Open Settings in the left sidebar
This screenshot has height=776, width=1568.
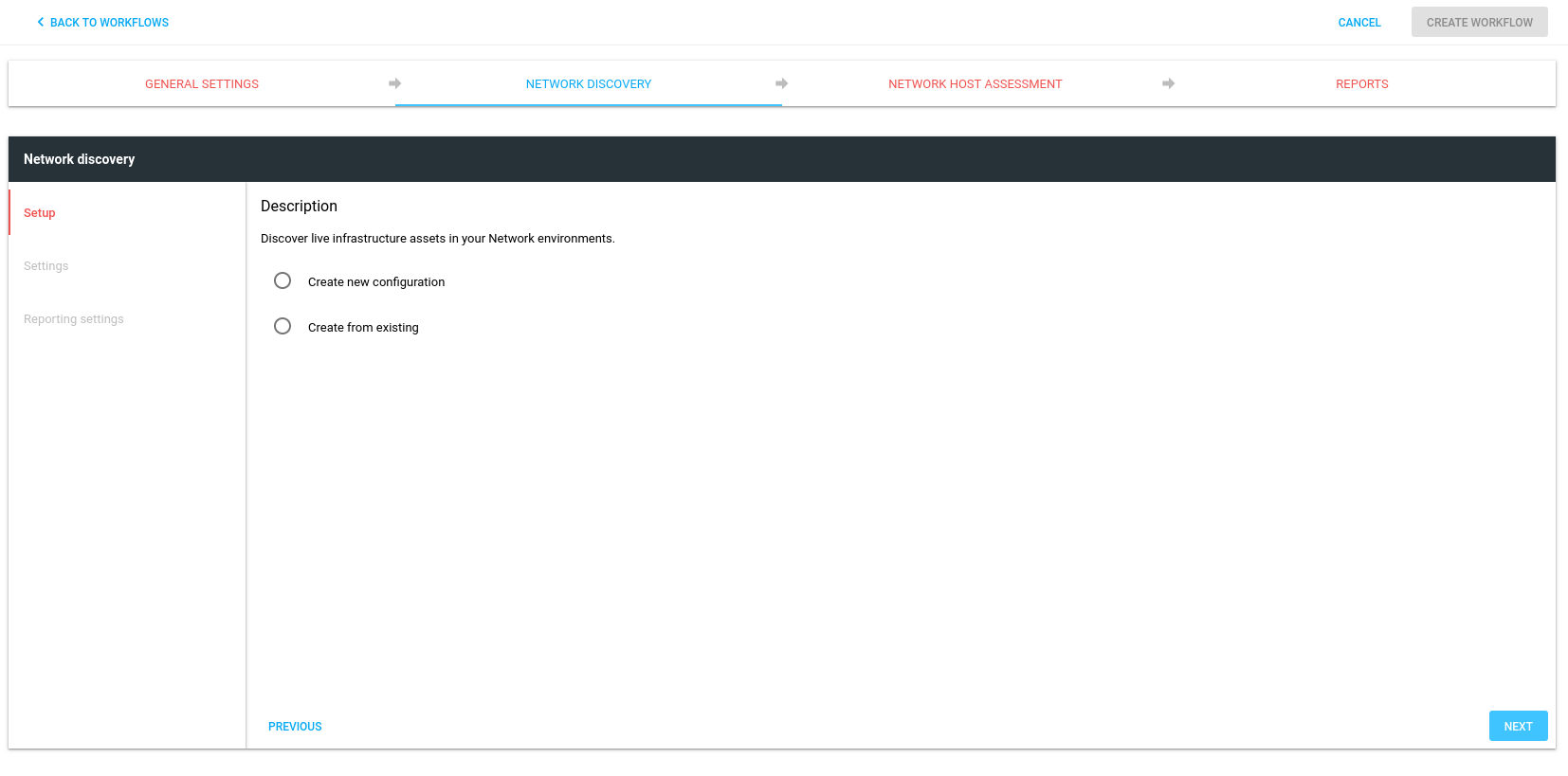(46, 266)
